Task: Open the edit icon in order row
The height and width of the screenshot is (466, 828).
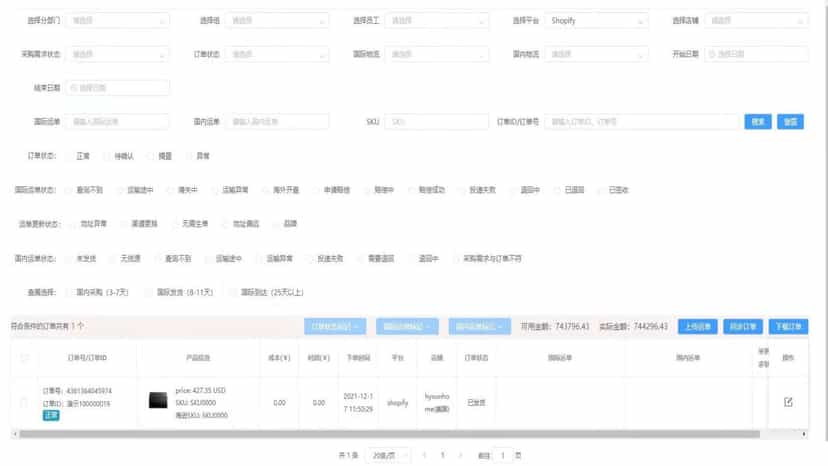Action: (788, 402)
